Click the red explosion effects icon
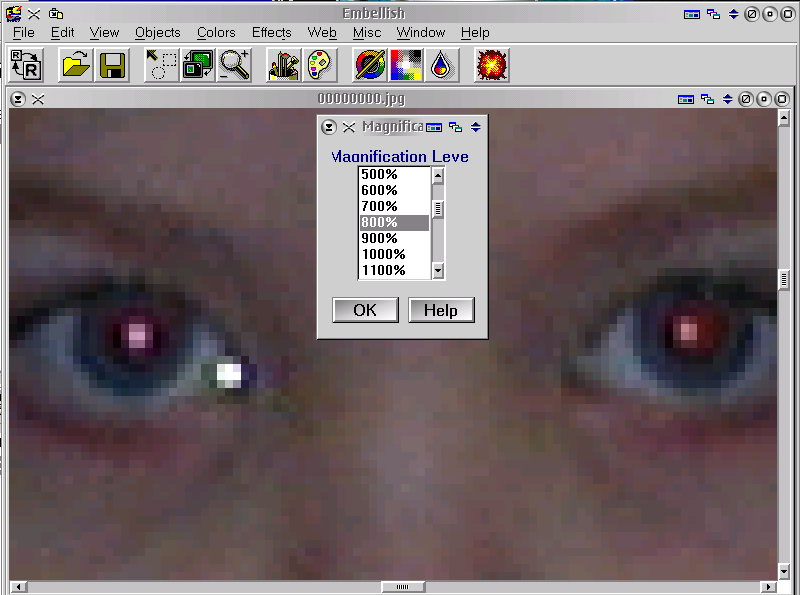Image resolution: width=800 pixels, height=595 pixels. 492,65
